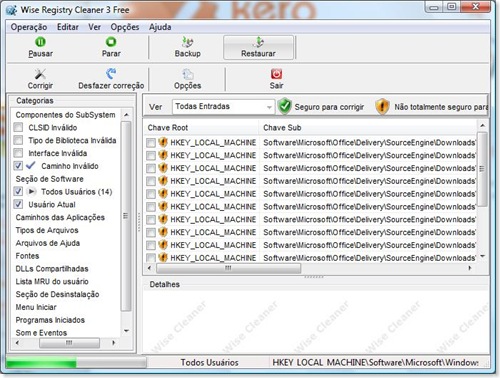
Task: Select Menu Iniciar category
Action: pyautogui.click(x=36, y=307)
